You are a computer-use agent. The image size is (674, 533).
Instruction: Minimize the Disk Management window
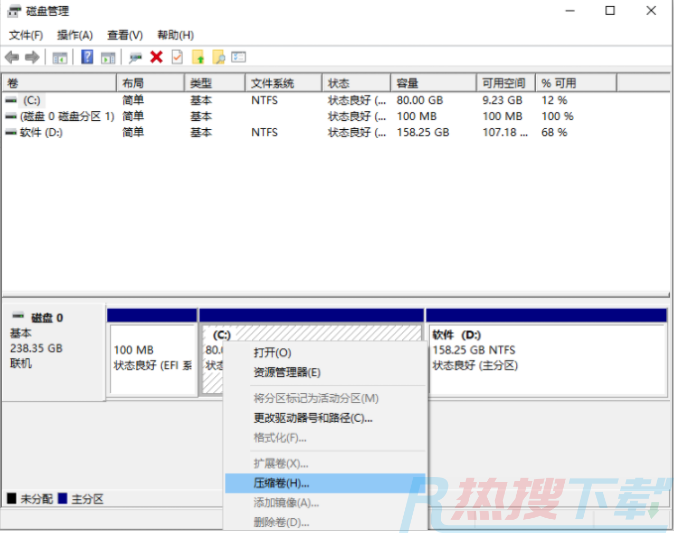(x=570, y=11)
